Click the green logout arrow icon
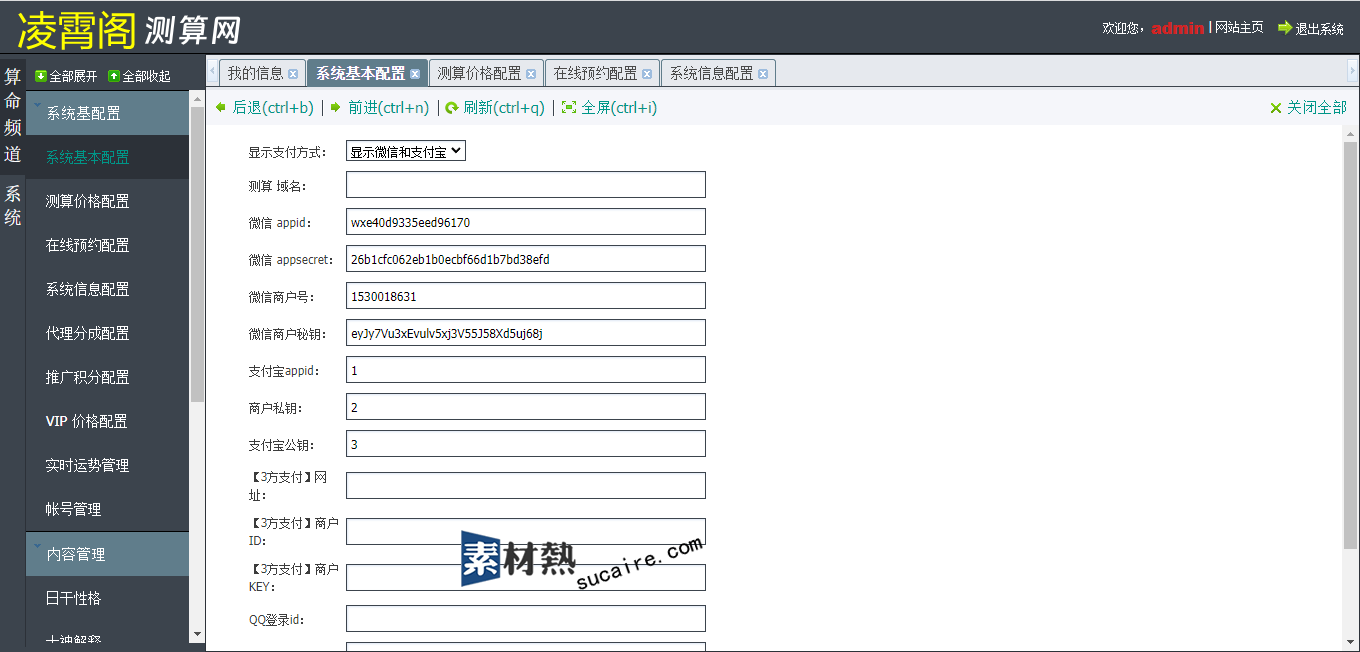This screenshot has width=1360, height=652. [1285, 28]
